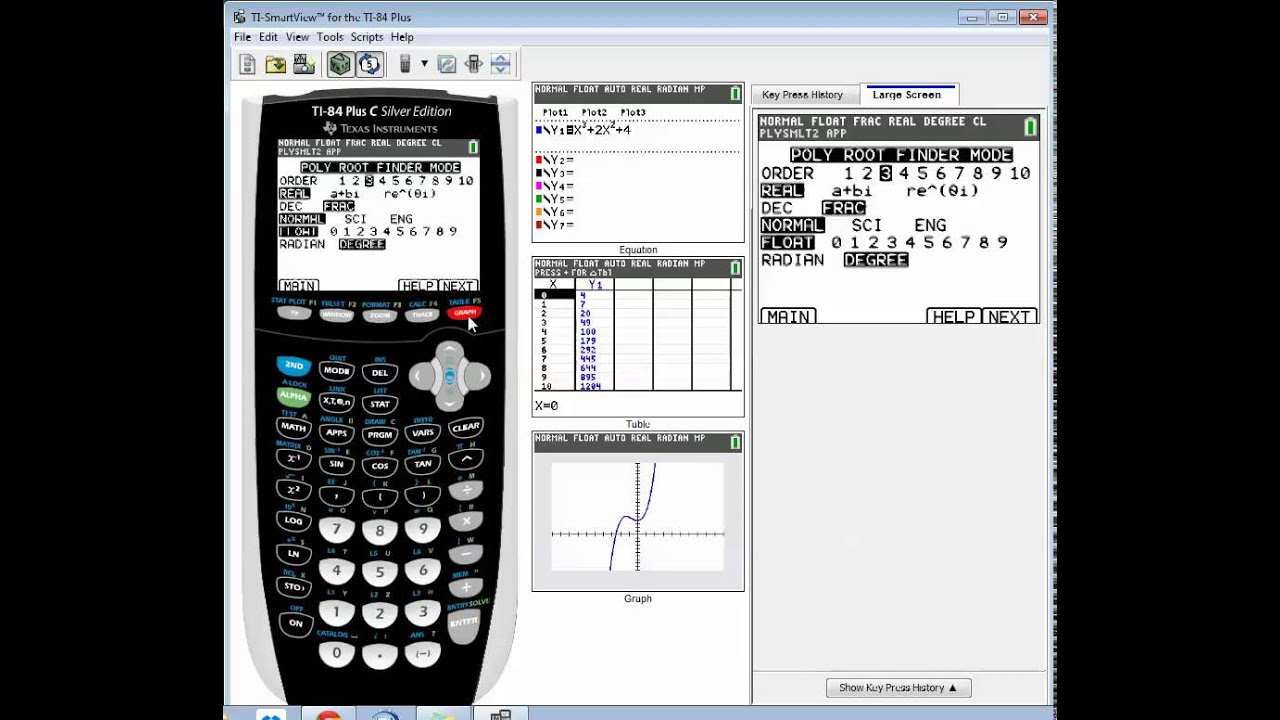Click the red highlighted GRAPH key

[465, 313]
